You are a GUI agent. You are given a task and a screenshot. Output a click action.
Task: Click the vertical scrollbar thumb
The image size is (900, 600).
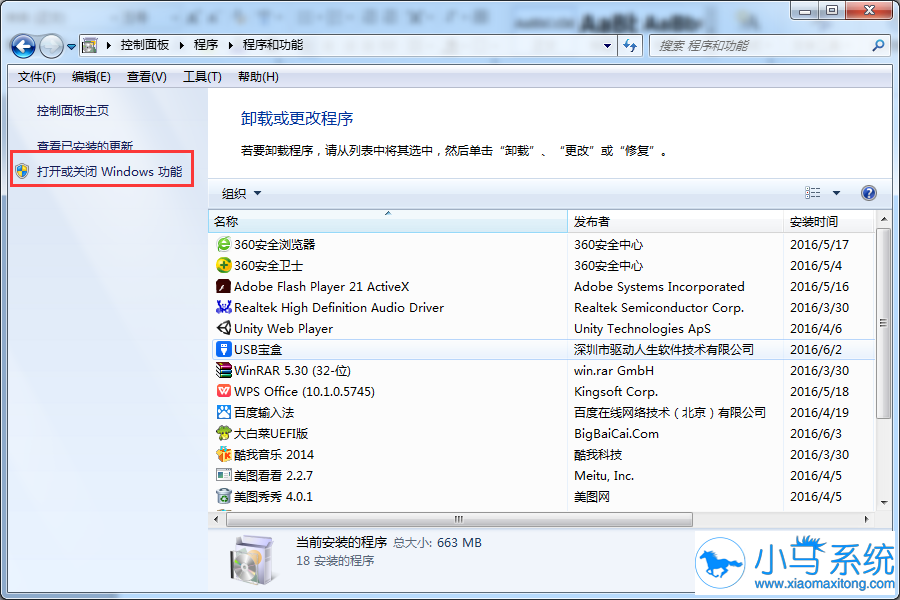click(x=884, y=323)
